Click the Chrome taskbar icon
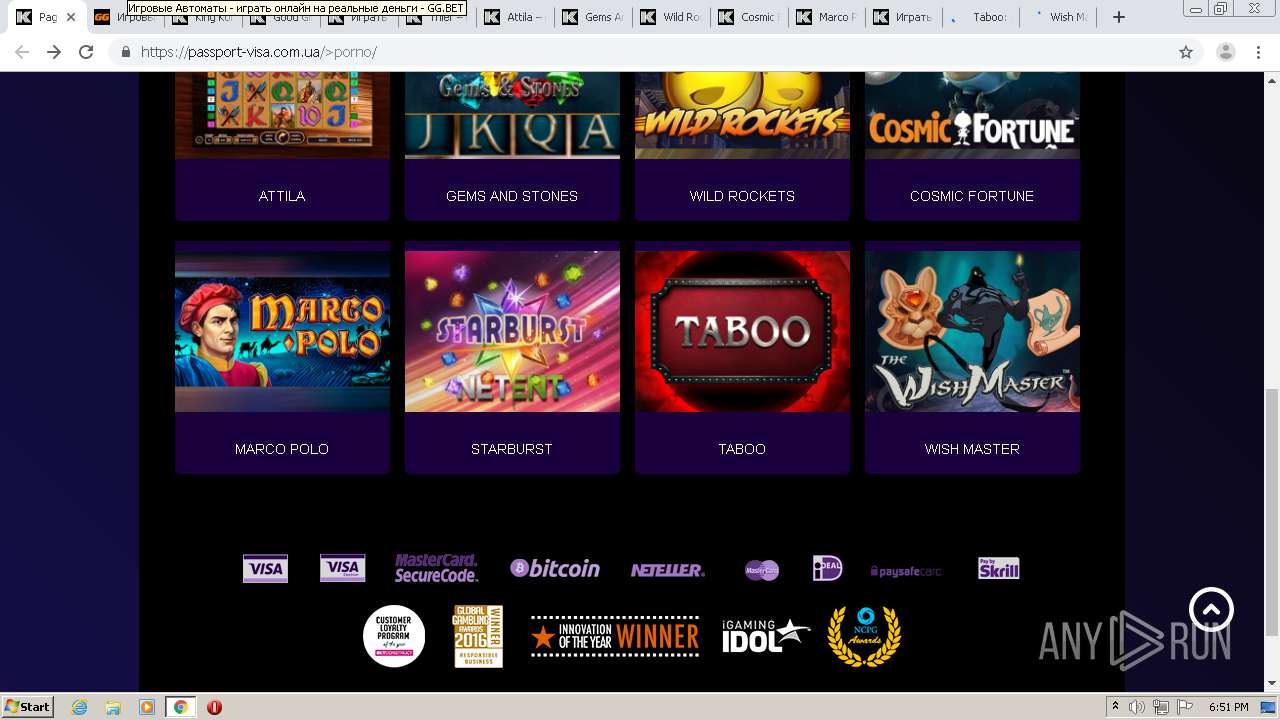Screen dimensions: 1280x720 (180, 707)
